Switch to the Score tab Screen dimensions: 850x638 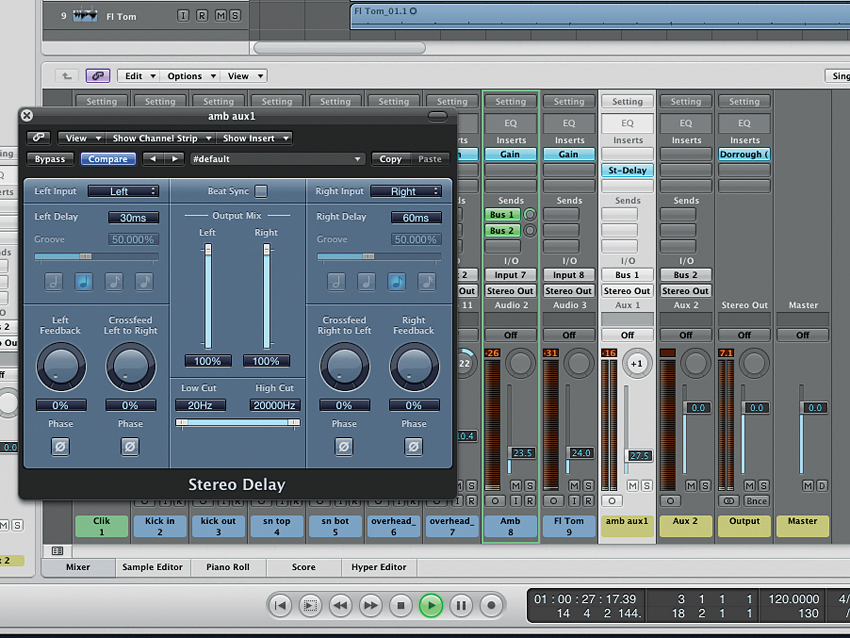coord(304,567)
